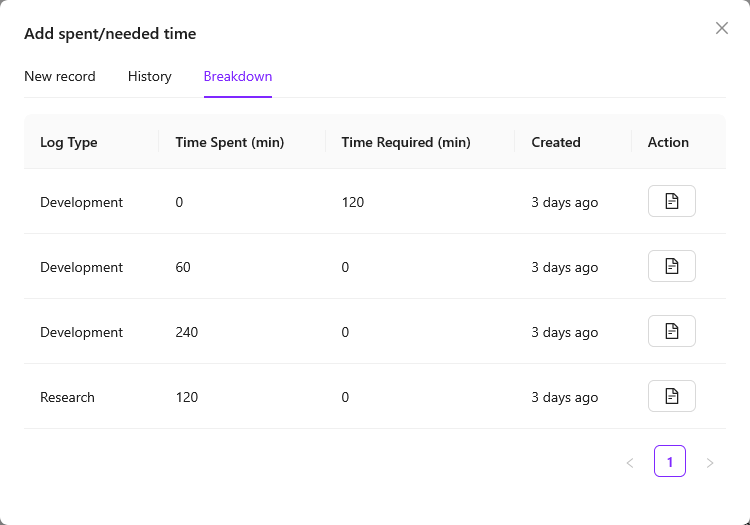Open details icon for Development row with 120 required
The image size is (750, 525).
click(x=672, y=201)
